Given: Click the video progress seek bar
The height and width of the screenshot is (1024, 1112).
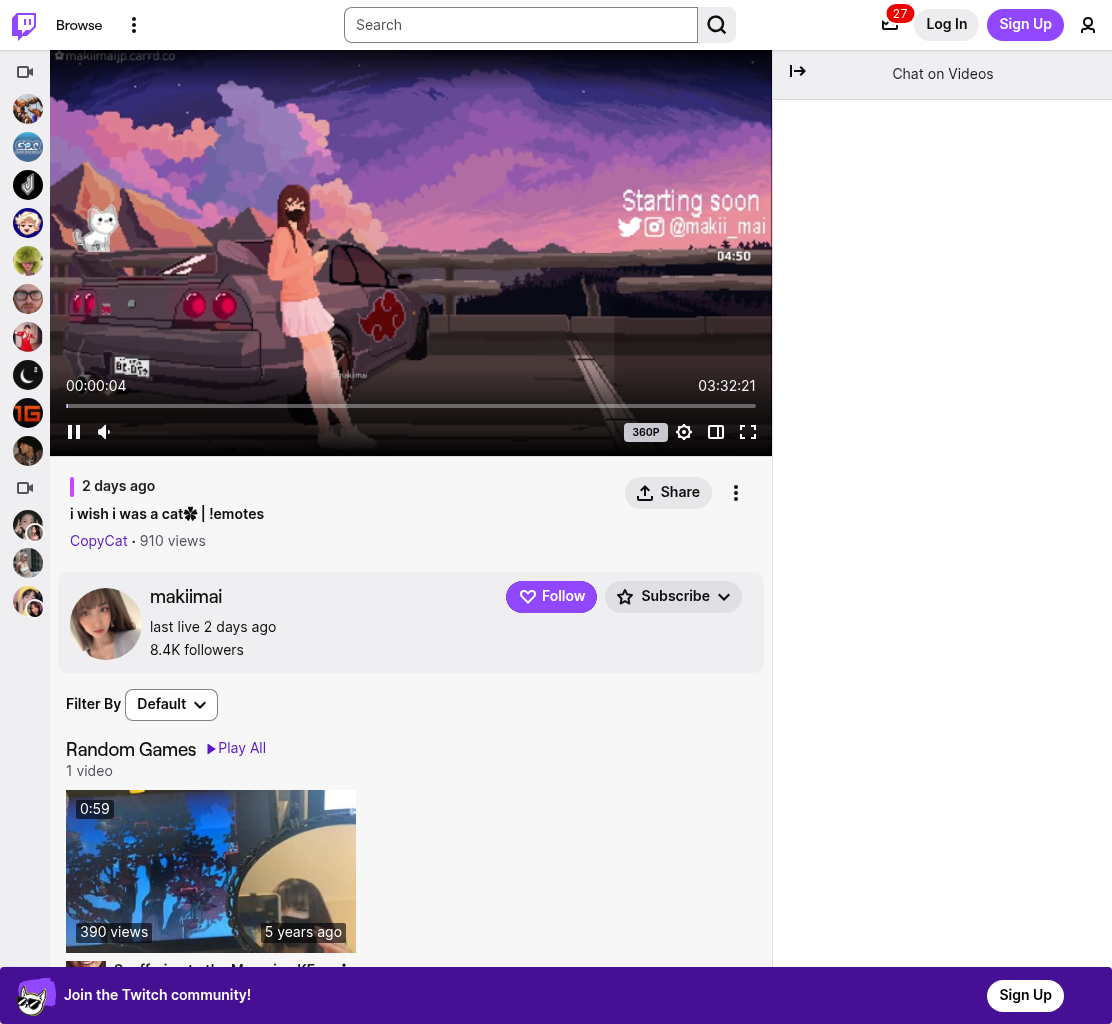Looking at the screenshot, I should 411,406.
